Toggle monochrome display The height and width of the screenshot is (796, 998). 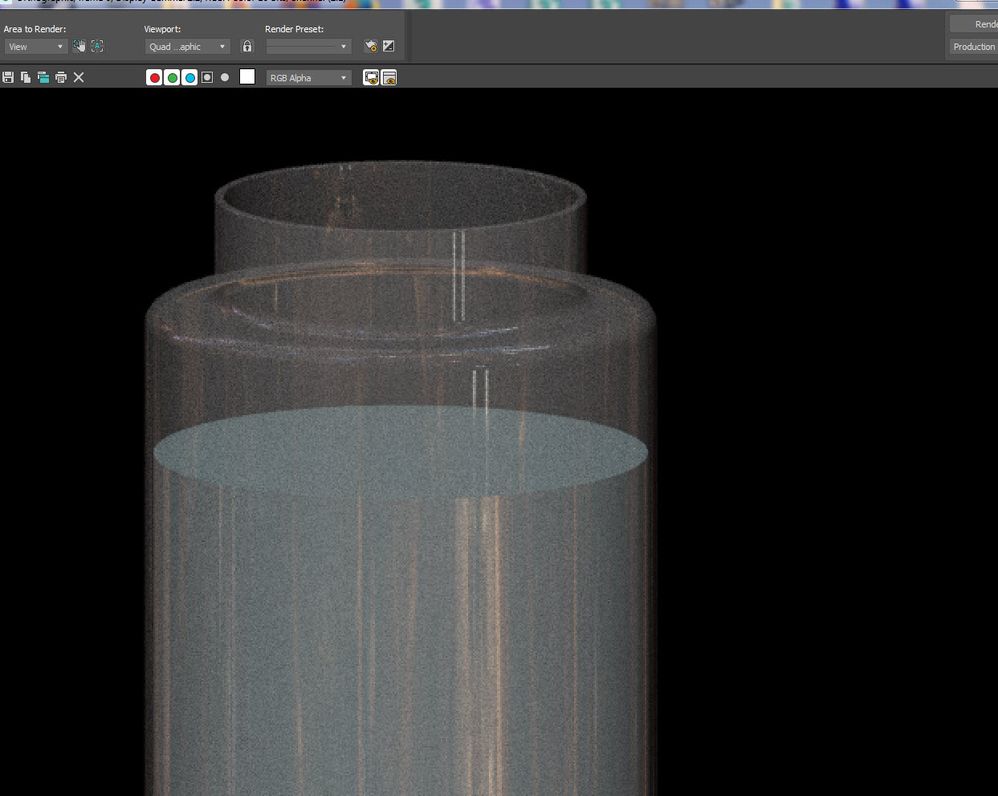pos(225,78)
